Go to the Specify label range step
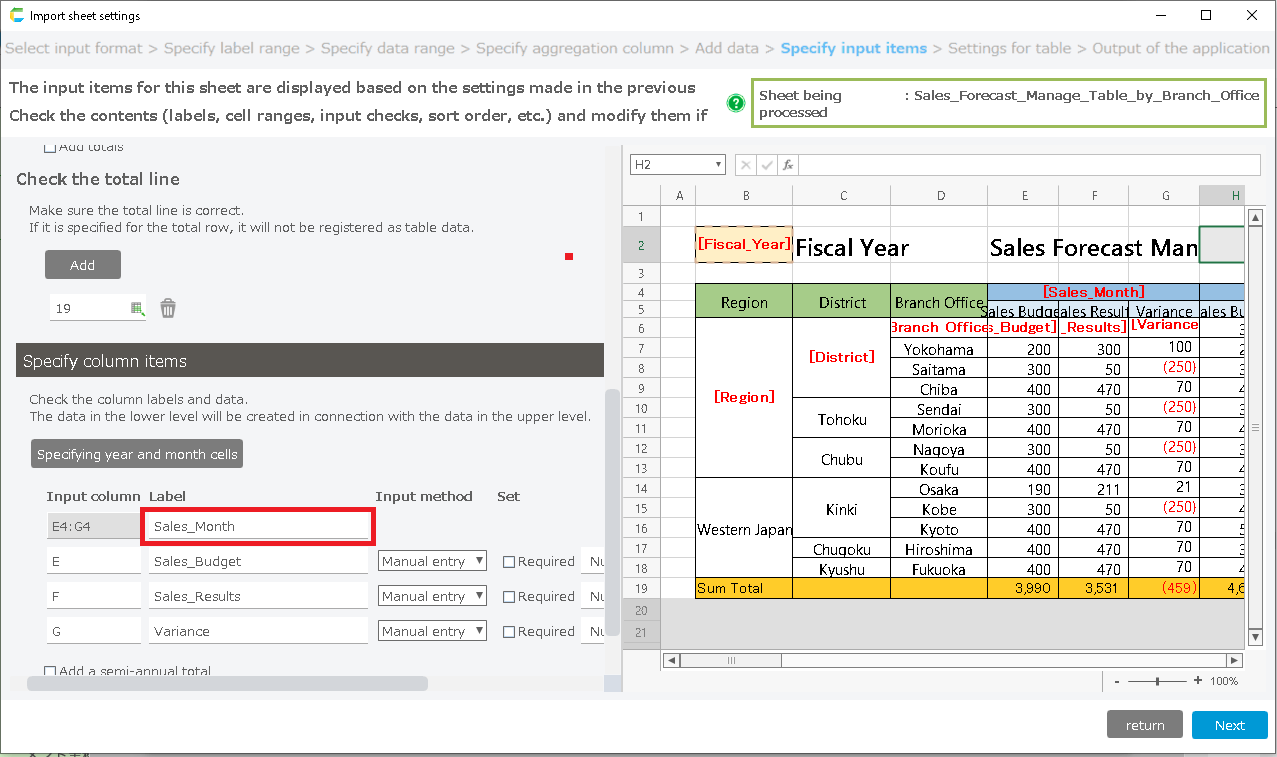 pos(231,48)
